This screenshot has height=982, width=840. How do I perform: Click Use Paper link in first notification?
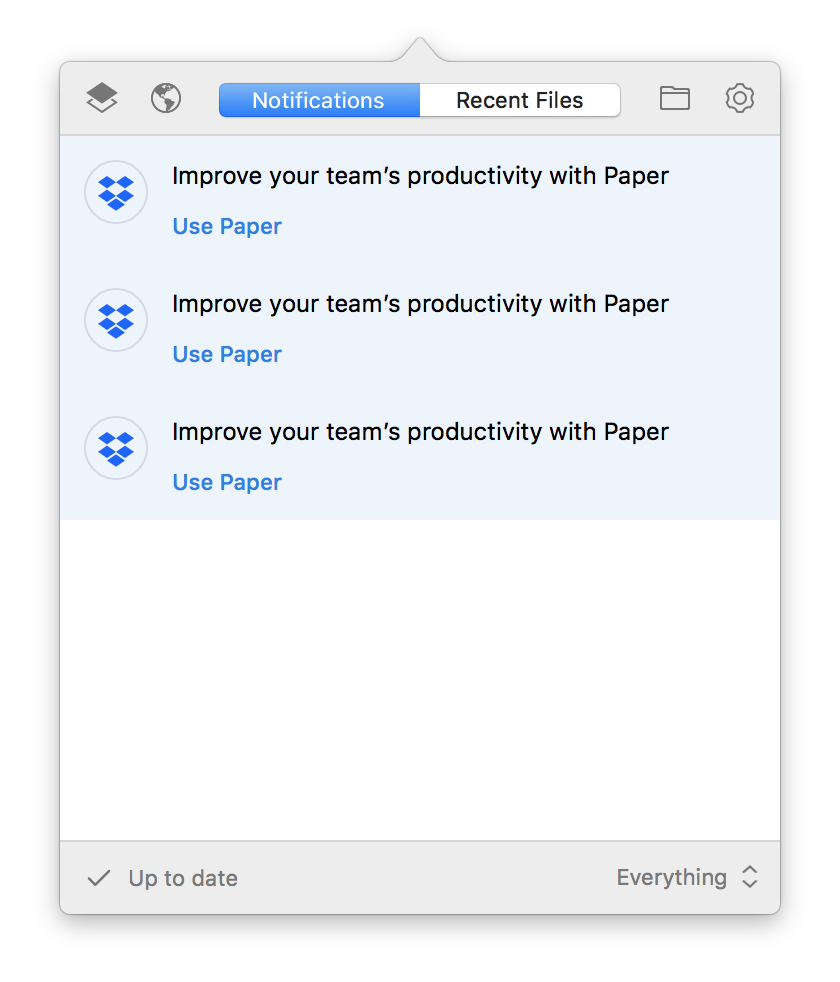(x=227, y=227)
